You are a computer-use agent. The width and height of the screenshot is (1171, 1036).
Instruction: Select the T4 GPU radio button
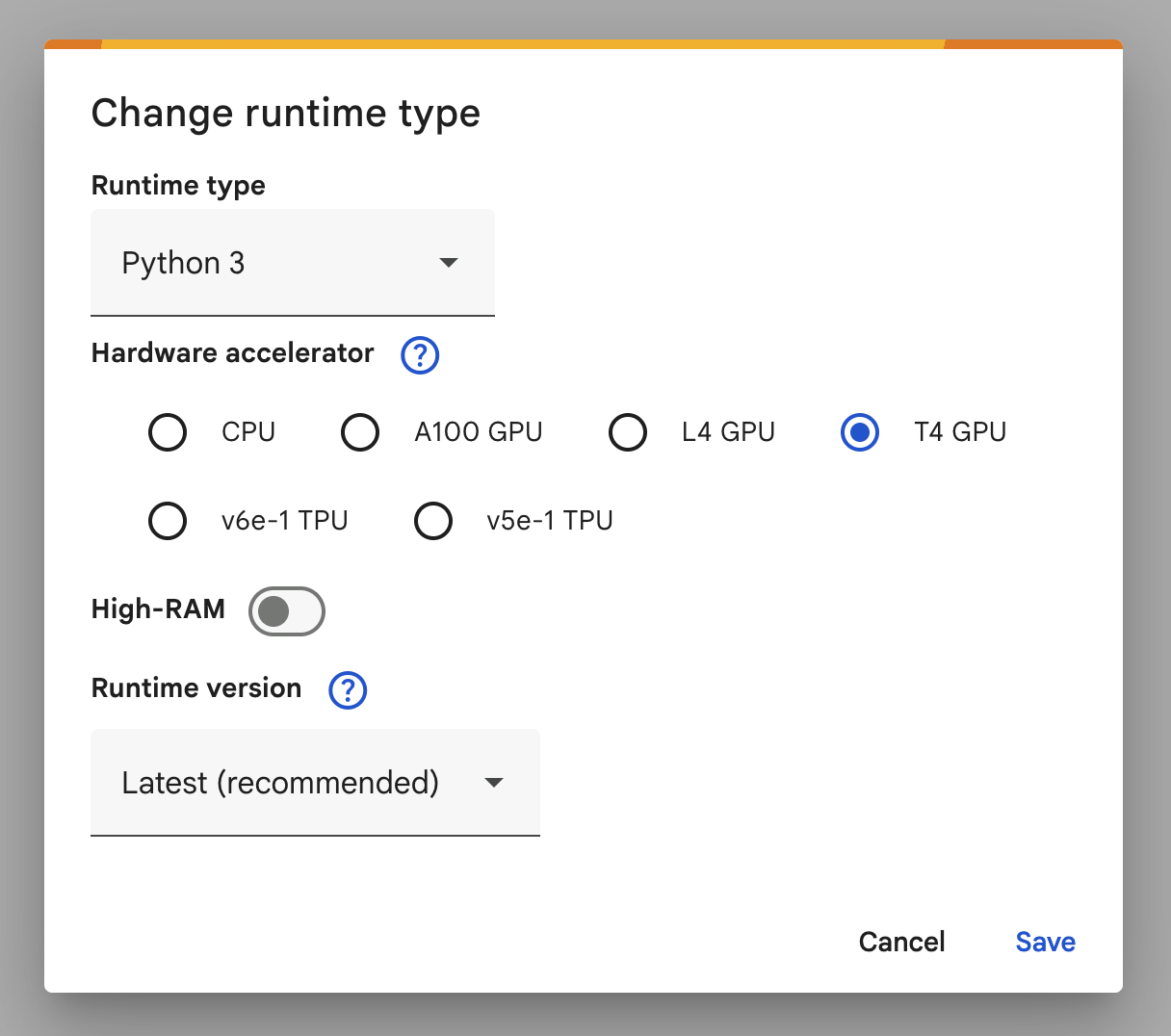point(860,432)
